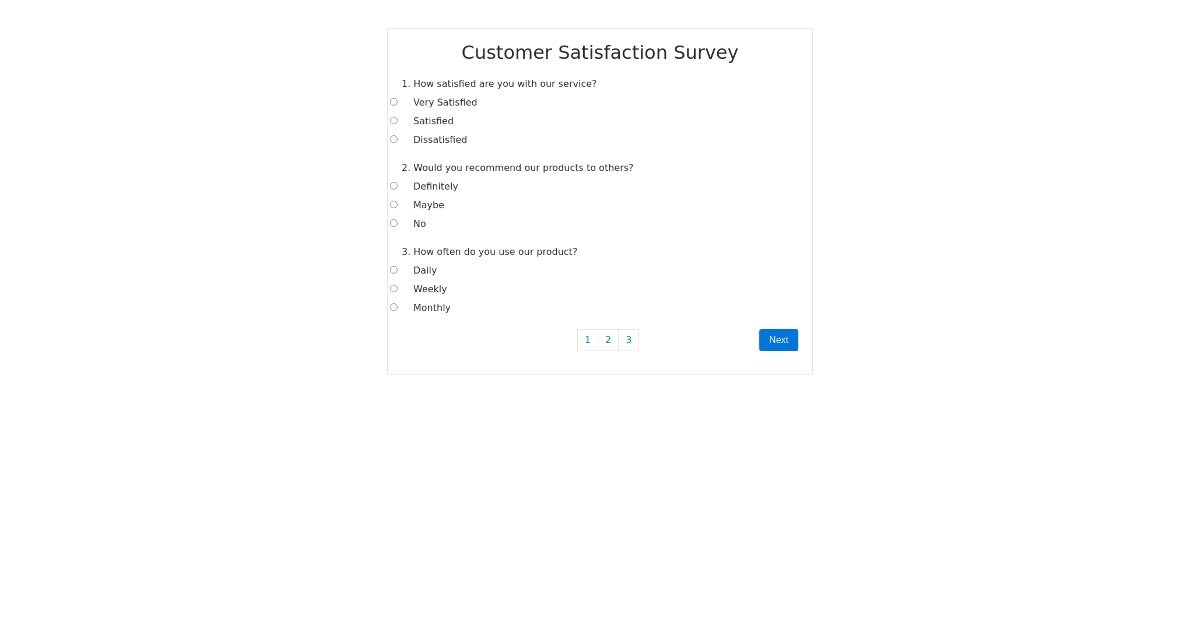Click the Next button
1200x630 pixels.
[x=778, y=339]
